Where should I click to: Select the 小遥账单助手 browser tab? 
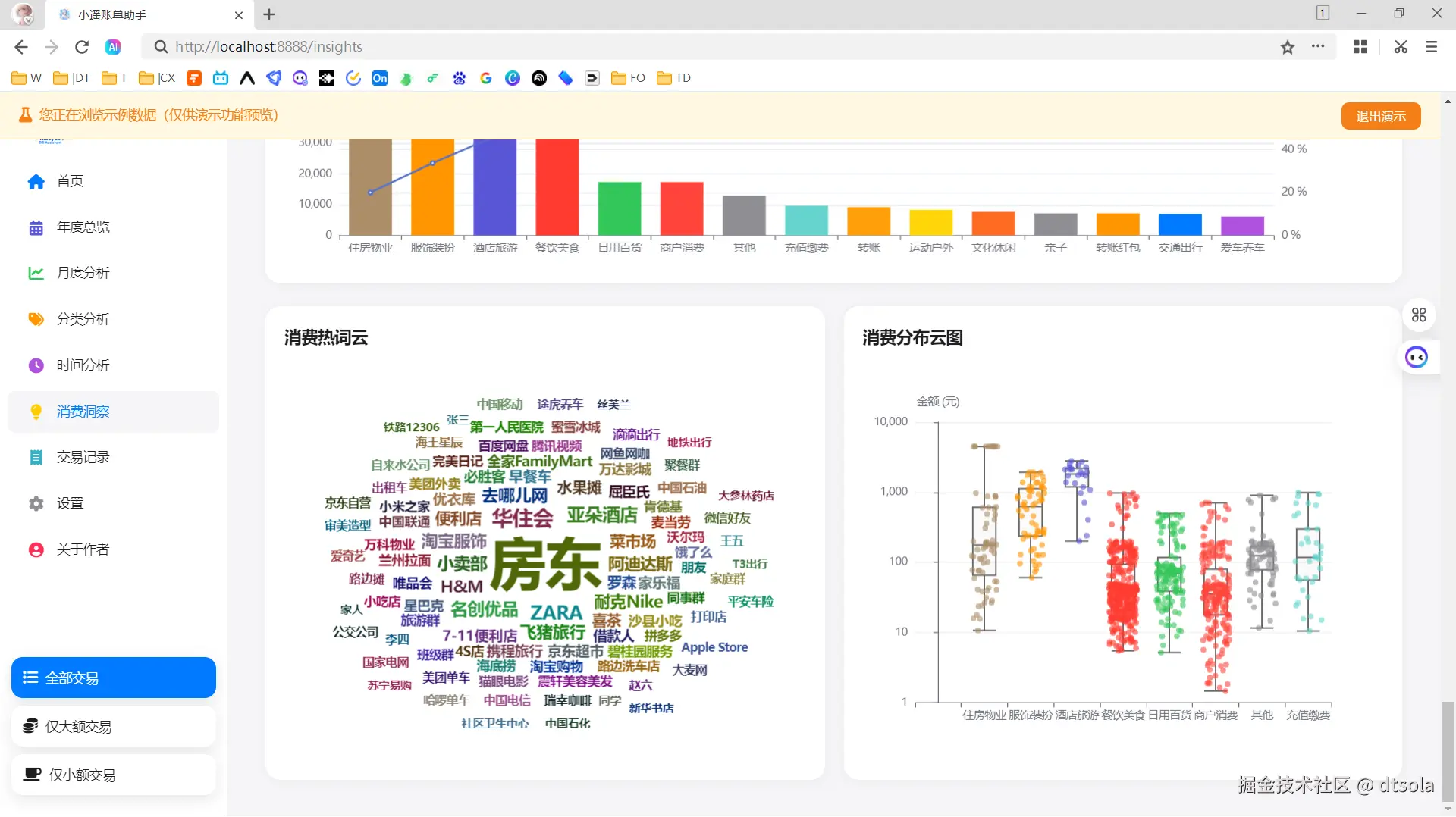149,15
